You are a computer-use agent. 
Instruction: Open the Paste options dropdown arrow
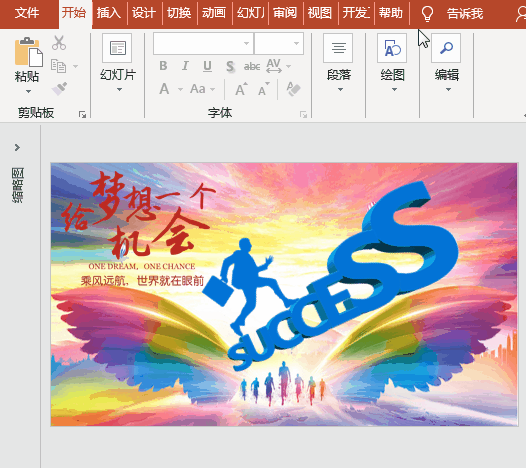pyautogui.click(x=28, y=91)
